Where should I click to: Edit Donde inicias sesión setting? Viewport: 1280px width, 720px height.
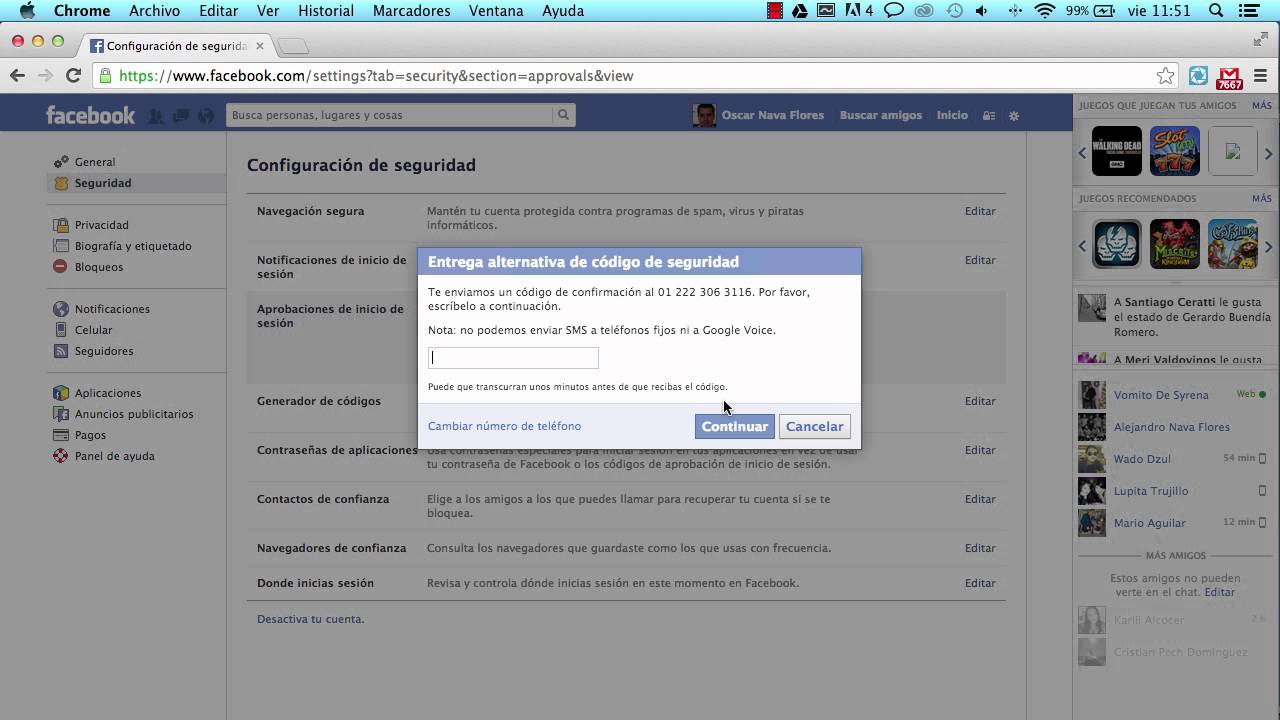[980, 583]
